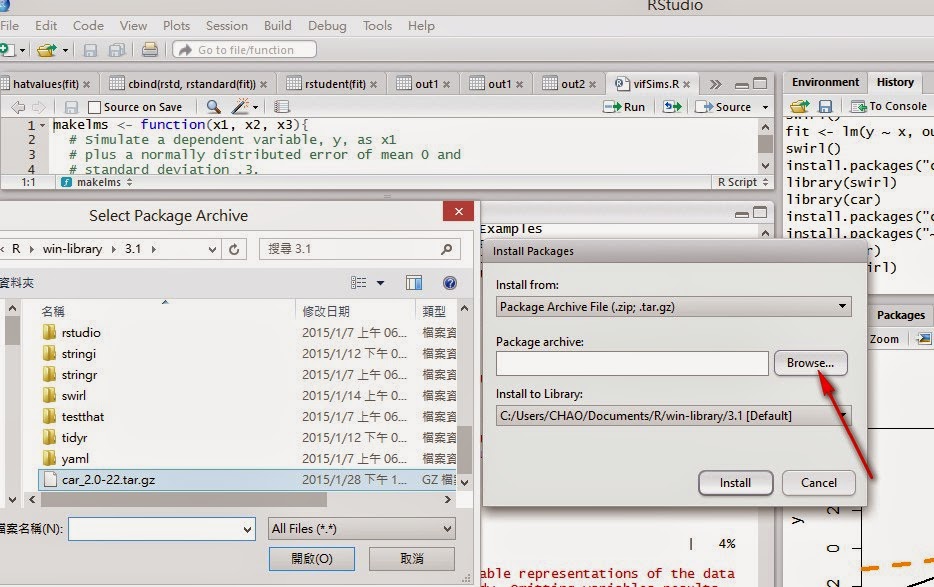Cancel the Install Packages dialog
This screenshot has width=934, height=587.
[x=819, y=483]
